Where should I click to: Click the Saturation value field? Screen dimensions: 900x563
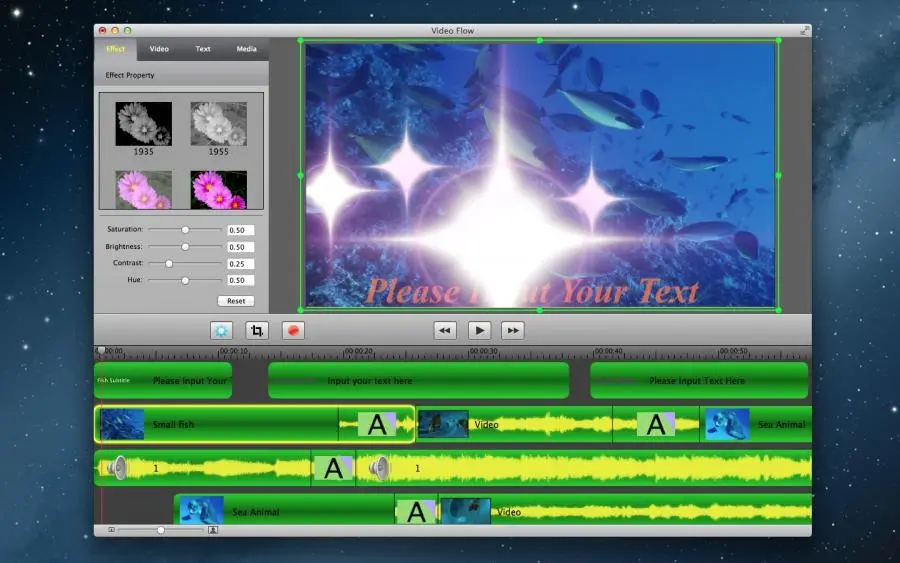click(240, 230)
